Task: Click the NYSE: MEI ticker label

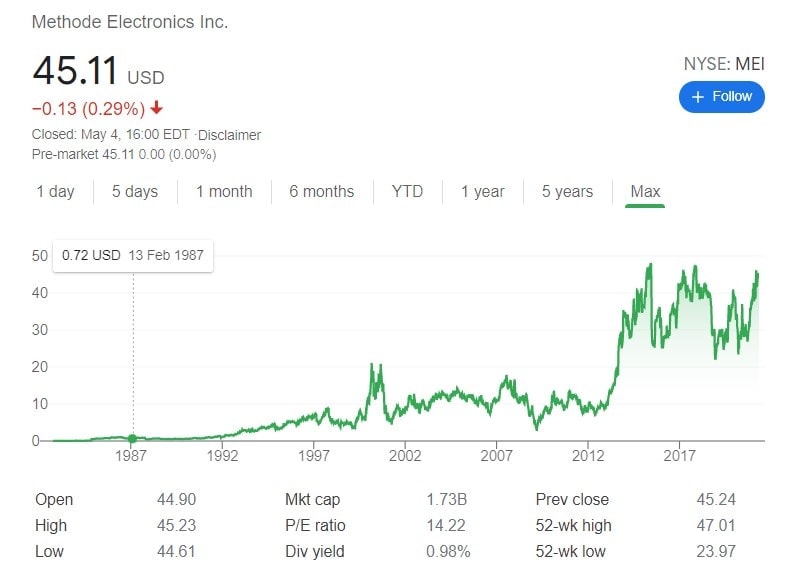Action: click(723, 64)
